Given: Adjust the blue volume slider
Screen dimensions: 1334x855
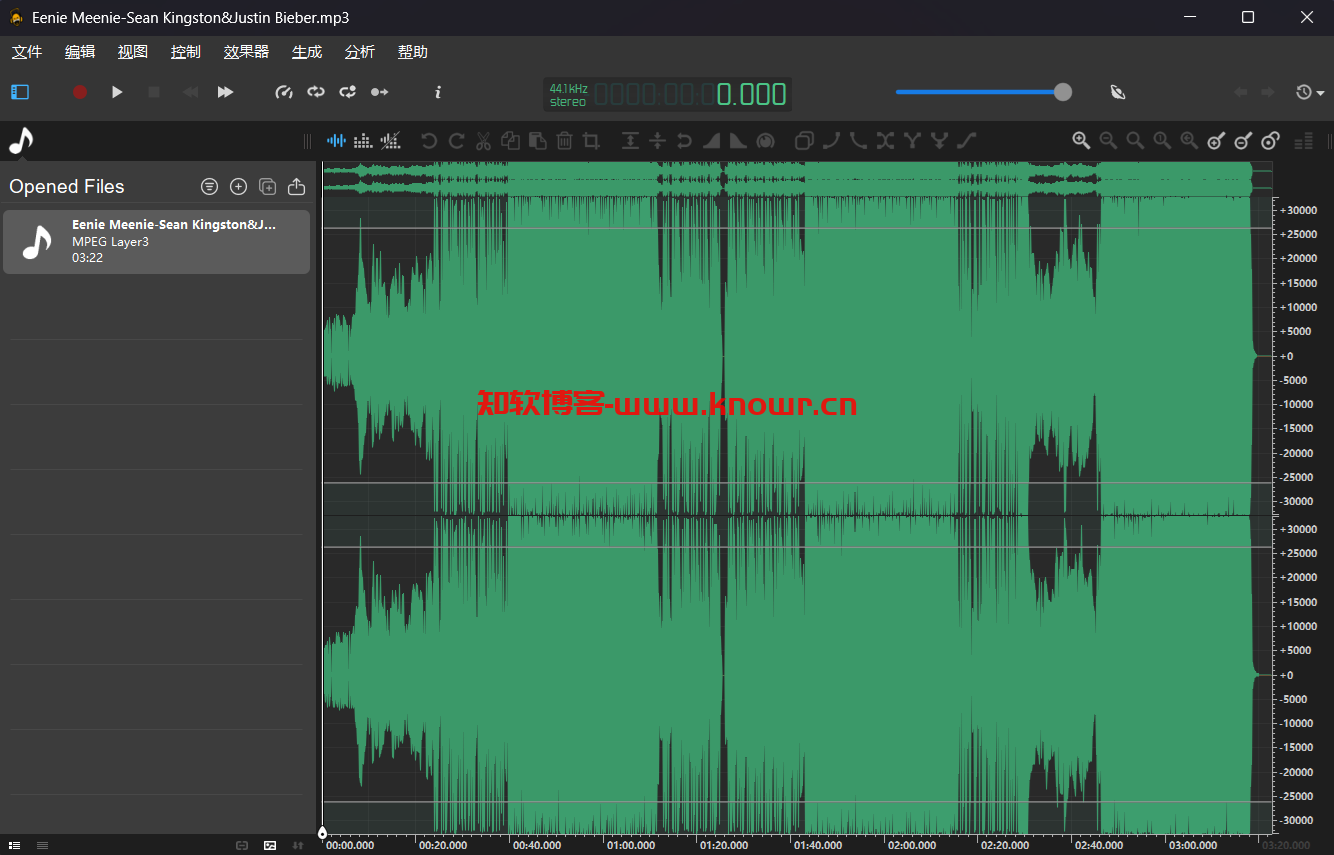Looking at the screenshot, I should click(x=983, y=92).
